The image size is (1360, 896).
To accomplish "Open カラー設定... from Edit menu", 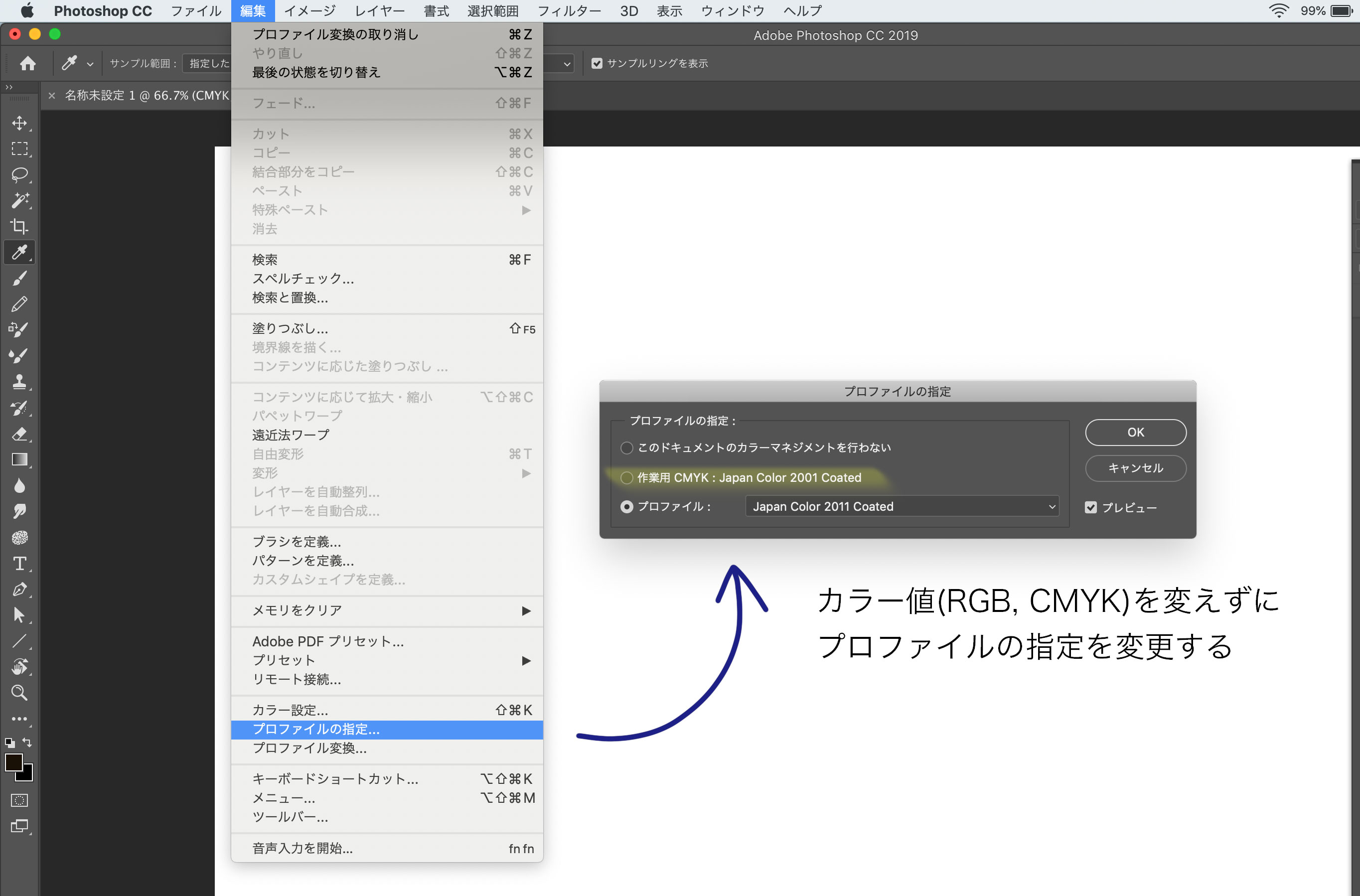I will [x=387, y=710].
